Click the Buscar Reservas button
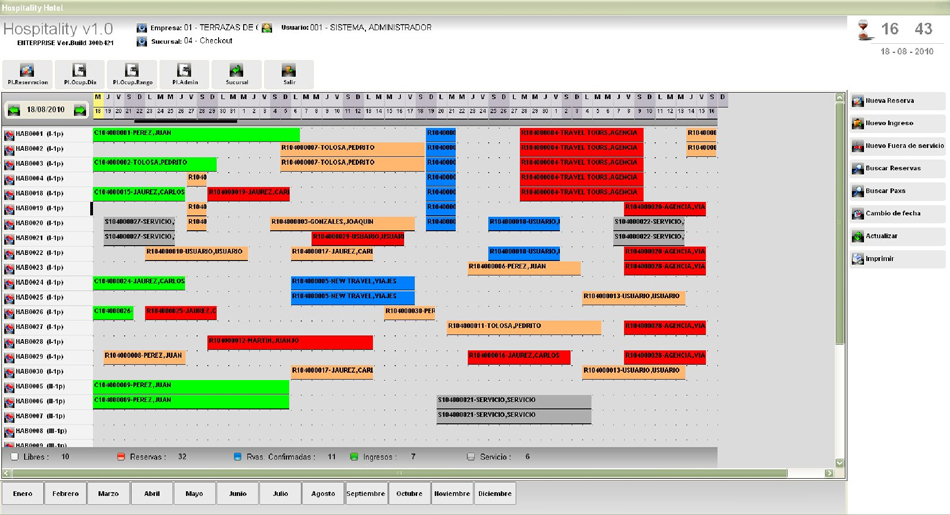Image resolution: width=950 pixels, height=515 pixels. click(x=897, y=168)
